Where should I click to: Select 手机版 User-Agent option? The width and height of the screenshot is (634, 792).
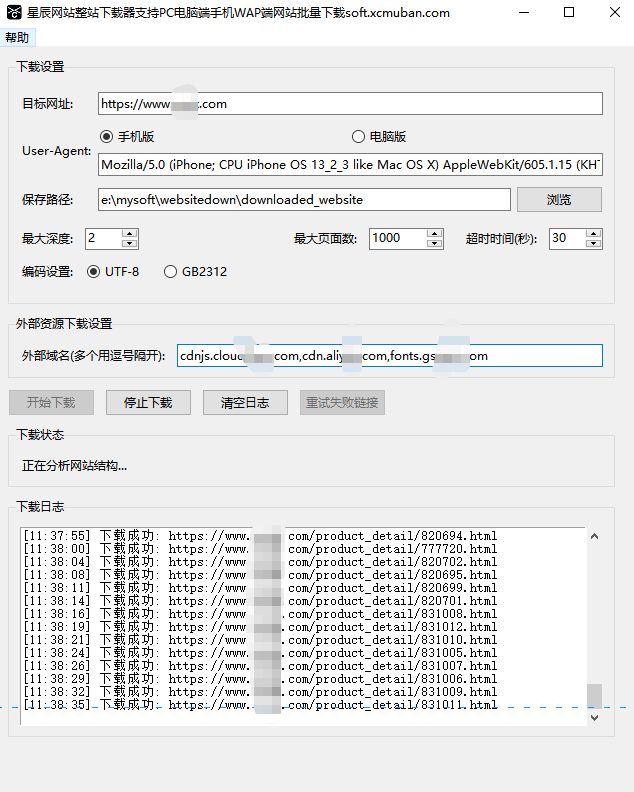tap(106, 137)
